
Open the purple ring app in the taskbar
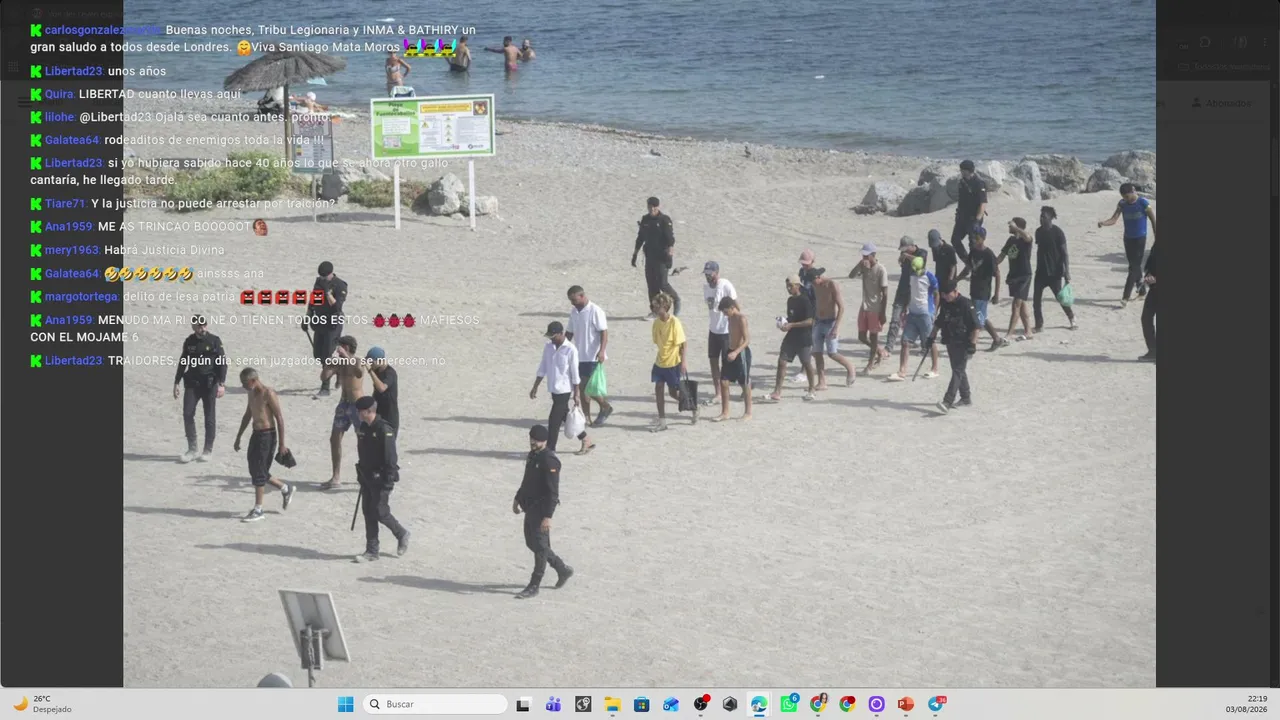(x=877, y=704)
